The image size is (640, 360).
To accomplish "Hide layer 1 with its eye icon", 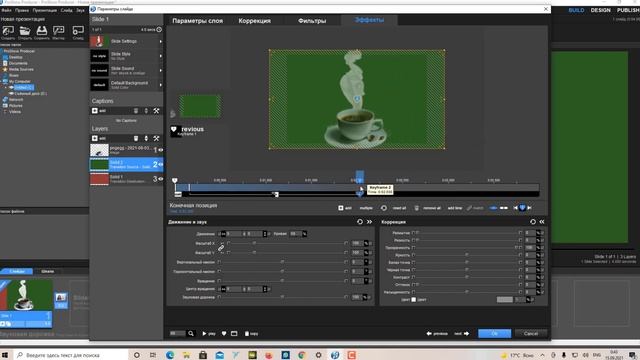I will pos(161,150).
